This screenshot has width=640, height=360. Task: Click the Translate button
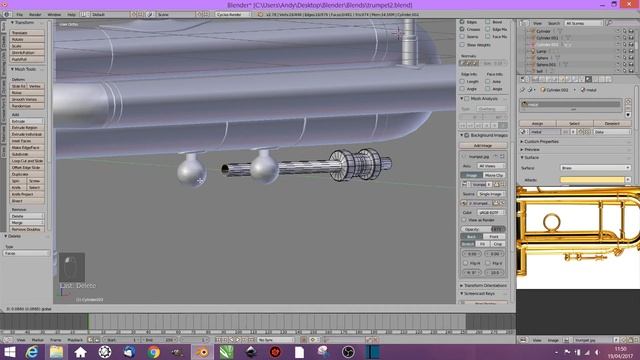27,33
